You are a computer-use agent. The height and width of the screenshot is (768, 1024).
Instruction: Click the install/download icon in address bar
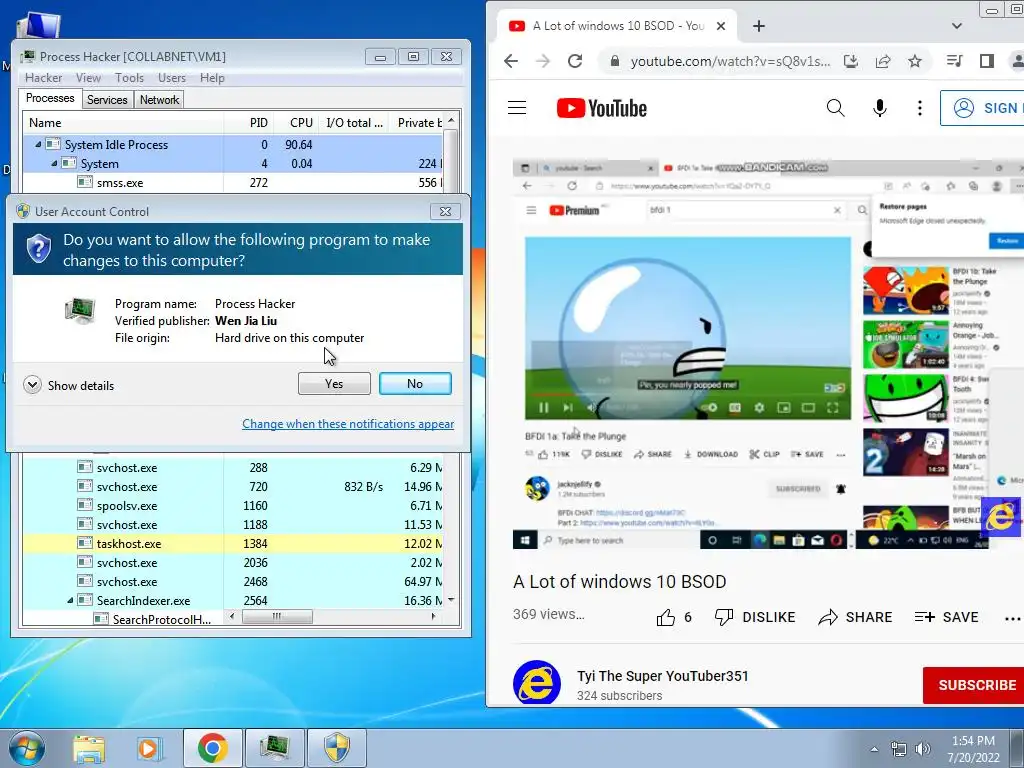coord(850,61)
